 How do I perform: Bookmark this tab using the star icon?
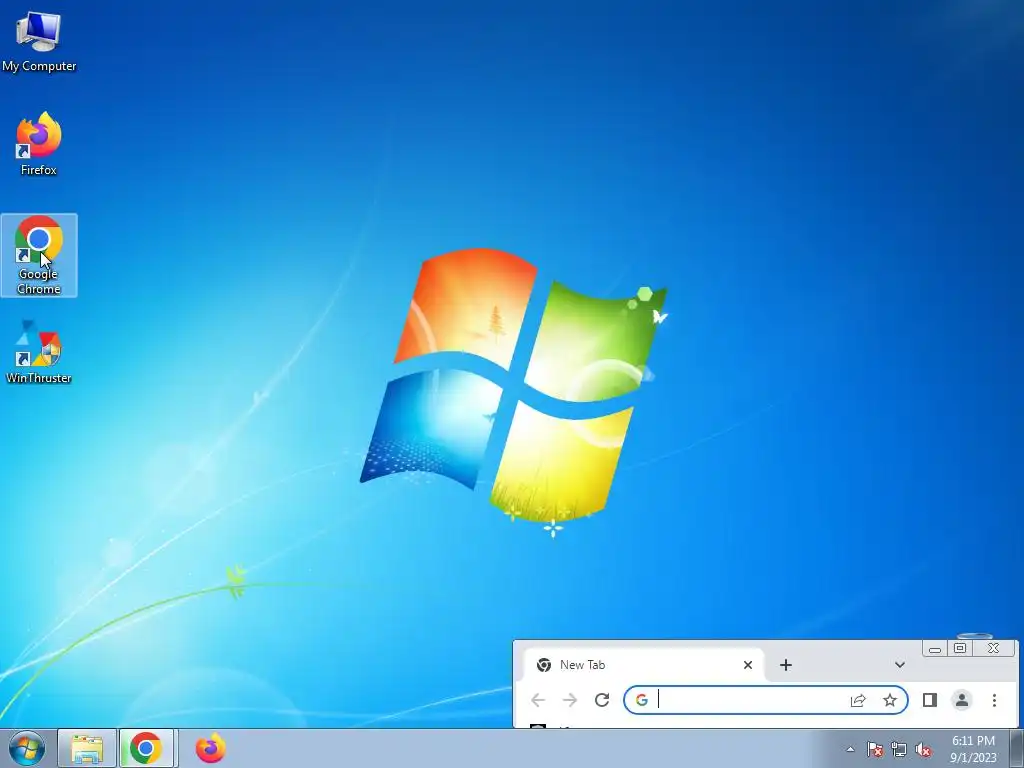[889, 700]
